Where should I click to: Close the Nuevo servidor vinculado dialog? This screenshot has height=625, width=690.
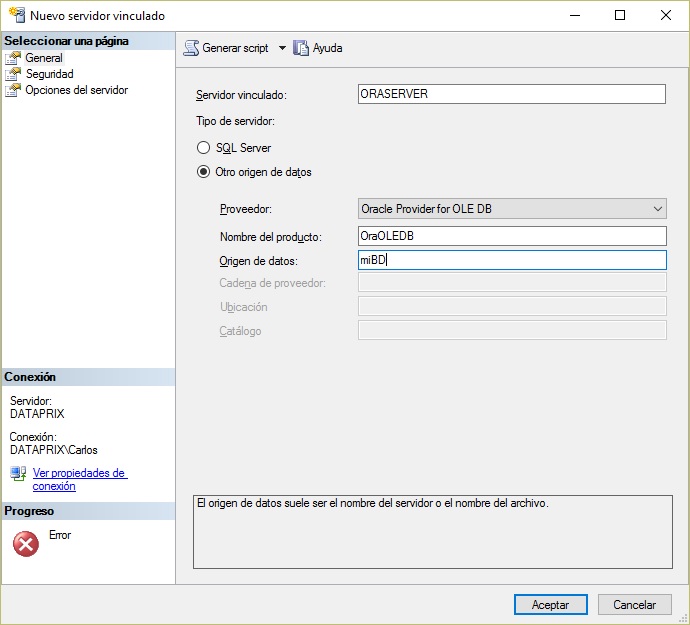pyautogui.click(x=666, y=15)
